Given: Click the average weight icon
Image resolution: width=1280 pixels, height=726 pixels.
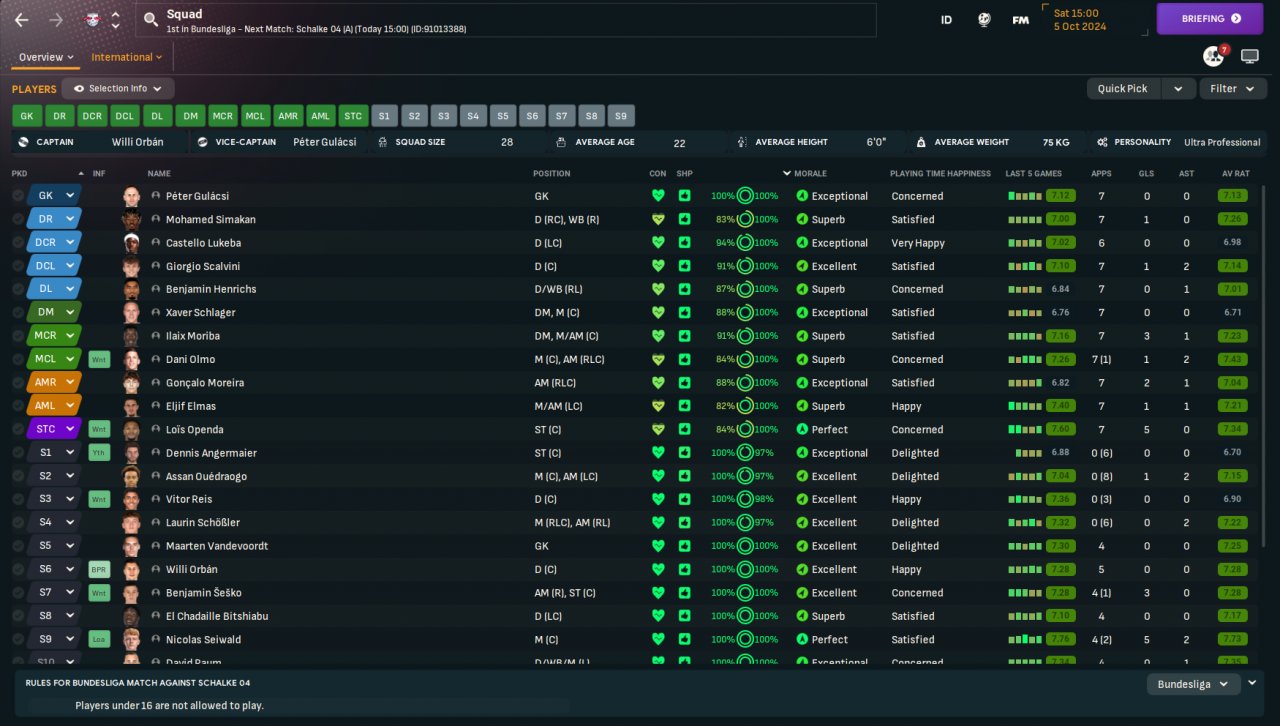Looking at the screenshot, I should 921,142.
